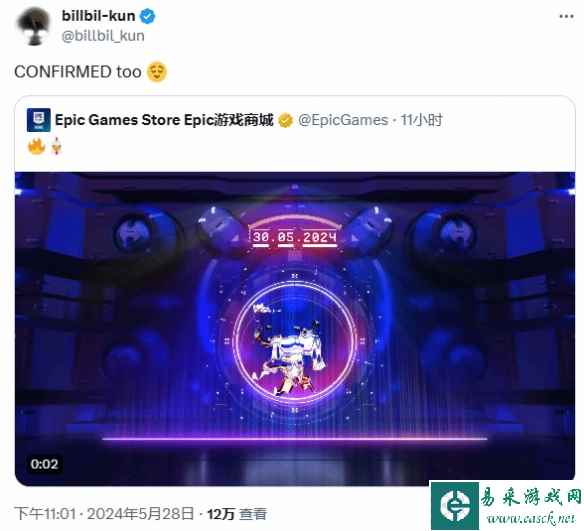This screenshot has width=584, height=531.
Task: Open the billbil-kun profile avatar
Action: click(x=33, y=26)
